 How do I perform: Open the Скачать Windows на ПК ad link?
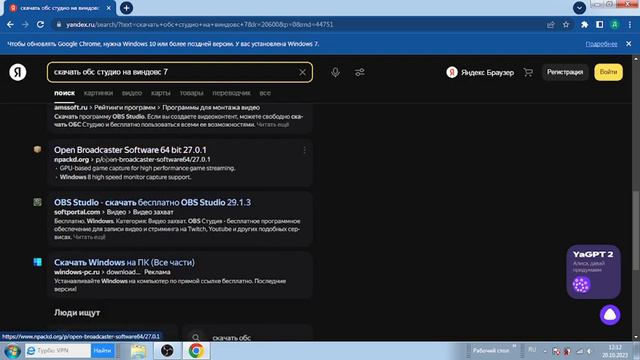[124, 262]
